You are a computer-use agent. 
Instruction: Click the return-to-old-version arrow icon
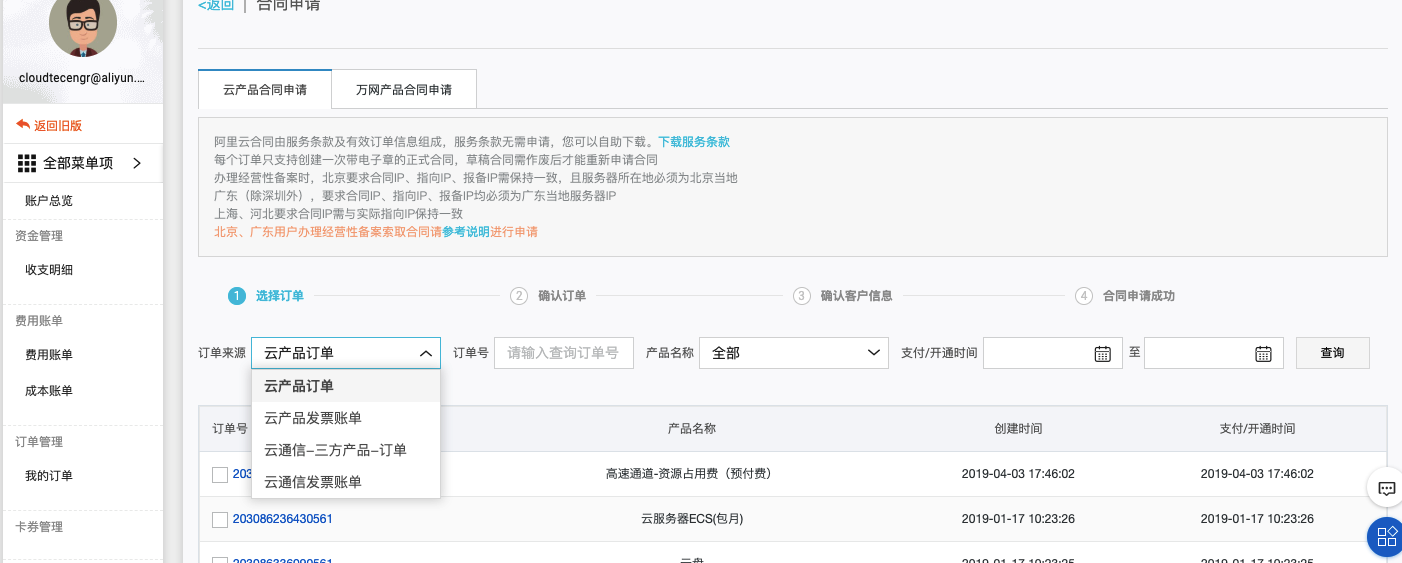pos(23,125)
